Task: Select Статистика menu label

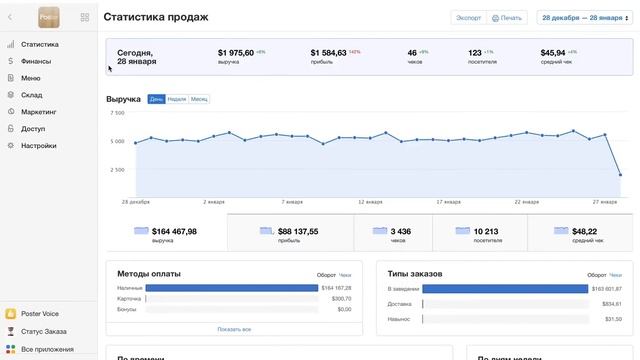Action: click(x=40, y=44)
